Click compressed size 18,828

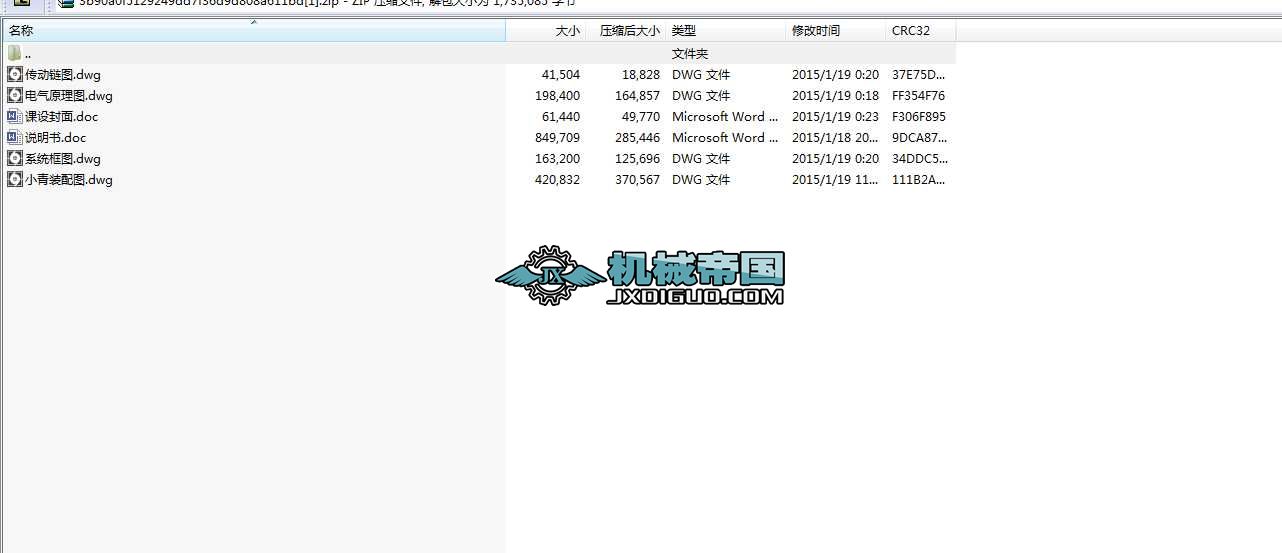pos(641,75)
